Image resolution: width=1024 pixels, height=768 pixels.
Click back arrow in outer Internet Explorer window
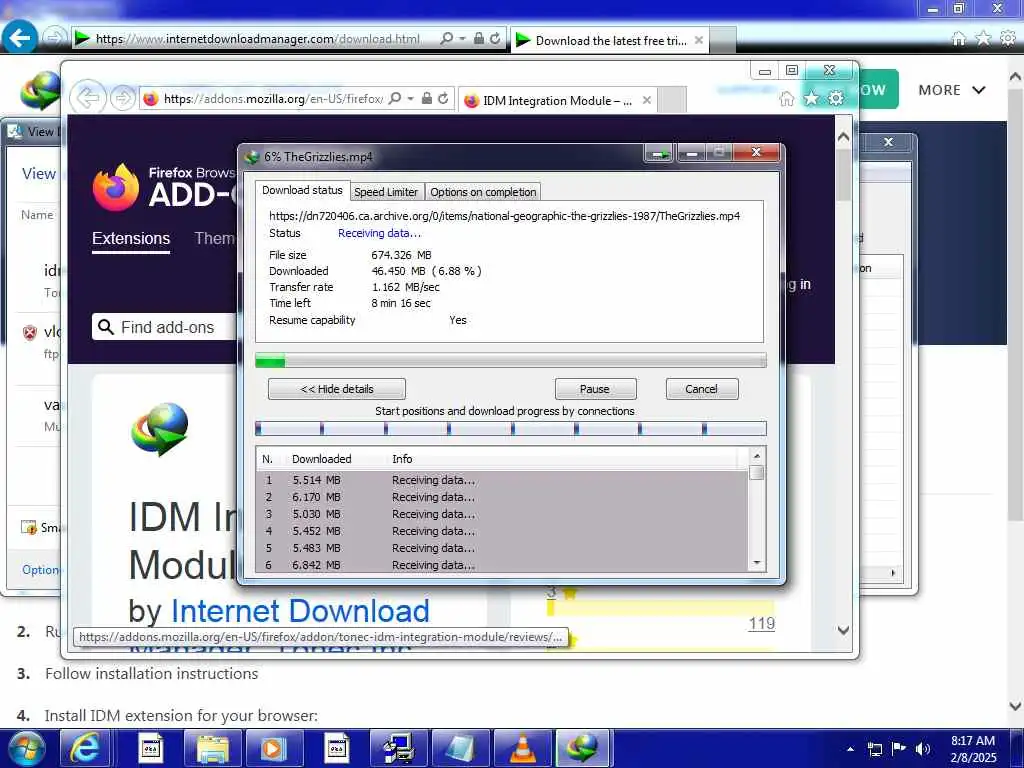click(x=20, y=38)
